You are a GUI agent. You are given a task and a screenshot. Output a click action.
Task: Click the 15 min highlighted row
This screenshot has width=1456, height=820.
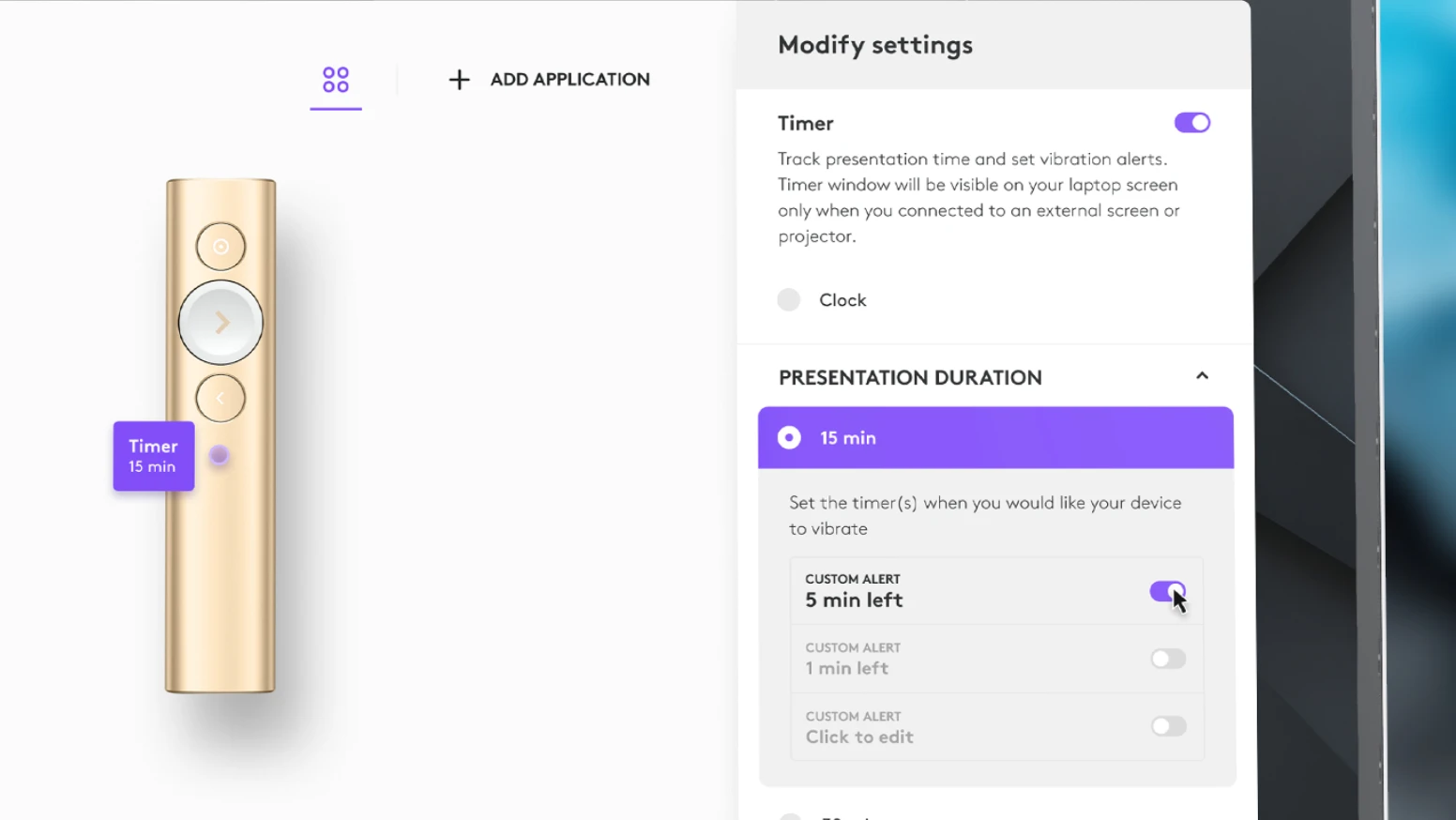[994, 438]
